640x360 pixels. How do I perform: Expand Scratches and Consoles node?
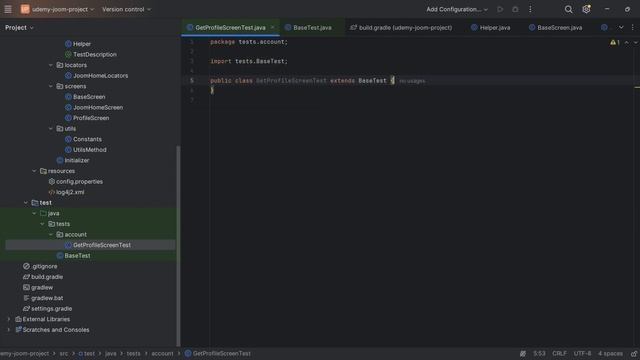(x=9, y=330)
